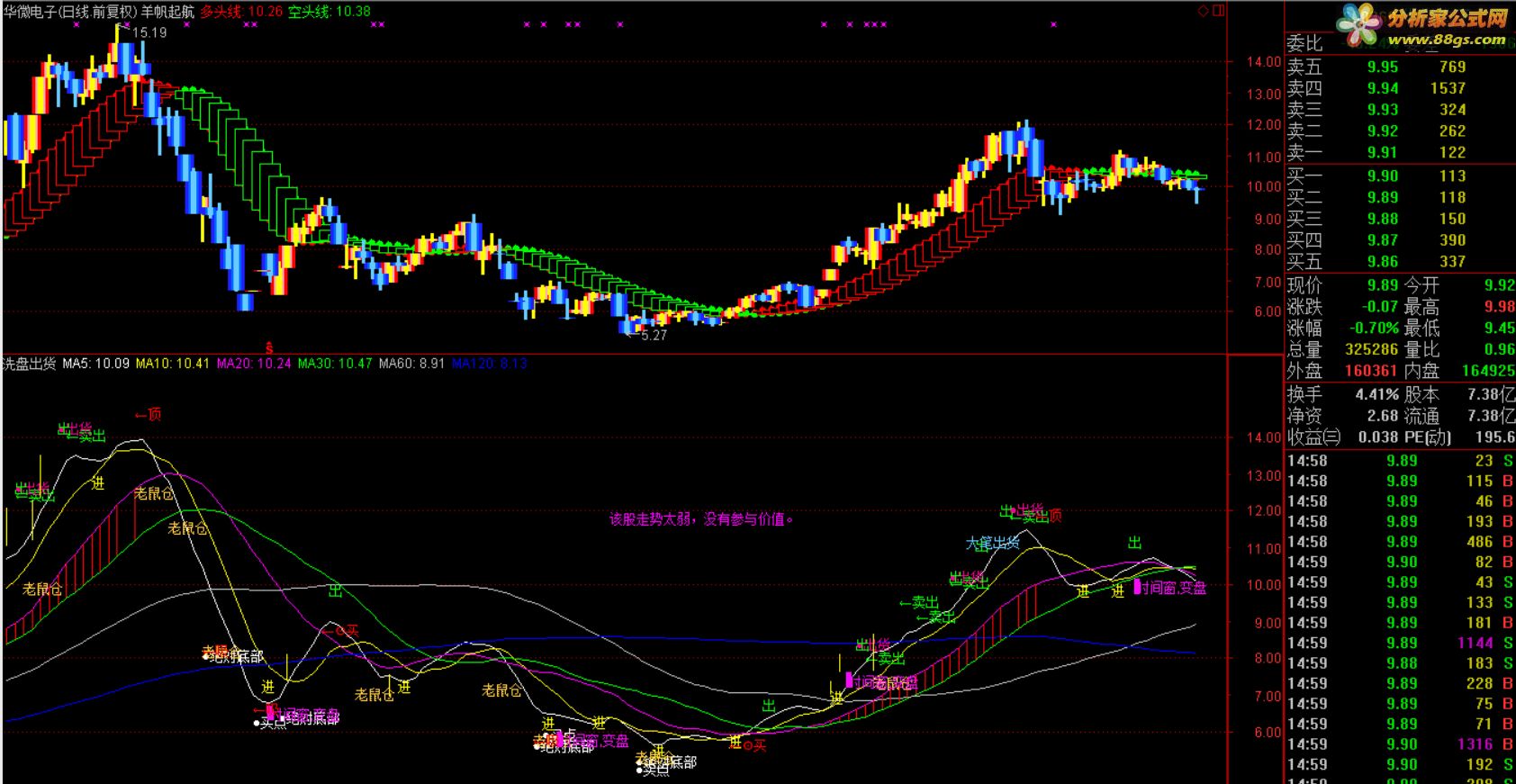The width and height of the screenshot is (1516, 784).
Task: Select the 14:58 trade with volume 115
Action: point(1400,482)
